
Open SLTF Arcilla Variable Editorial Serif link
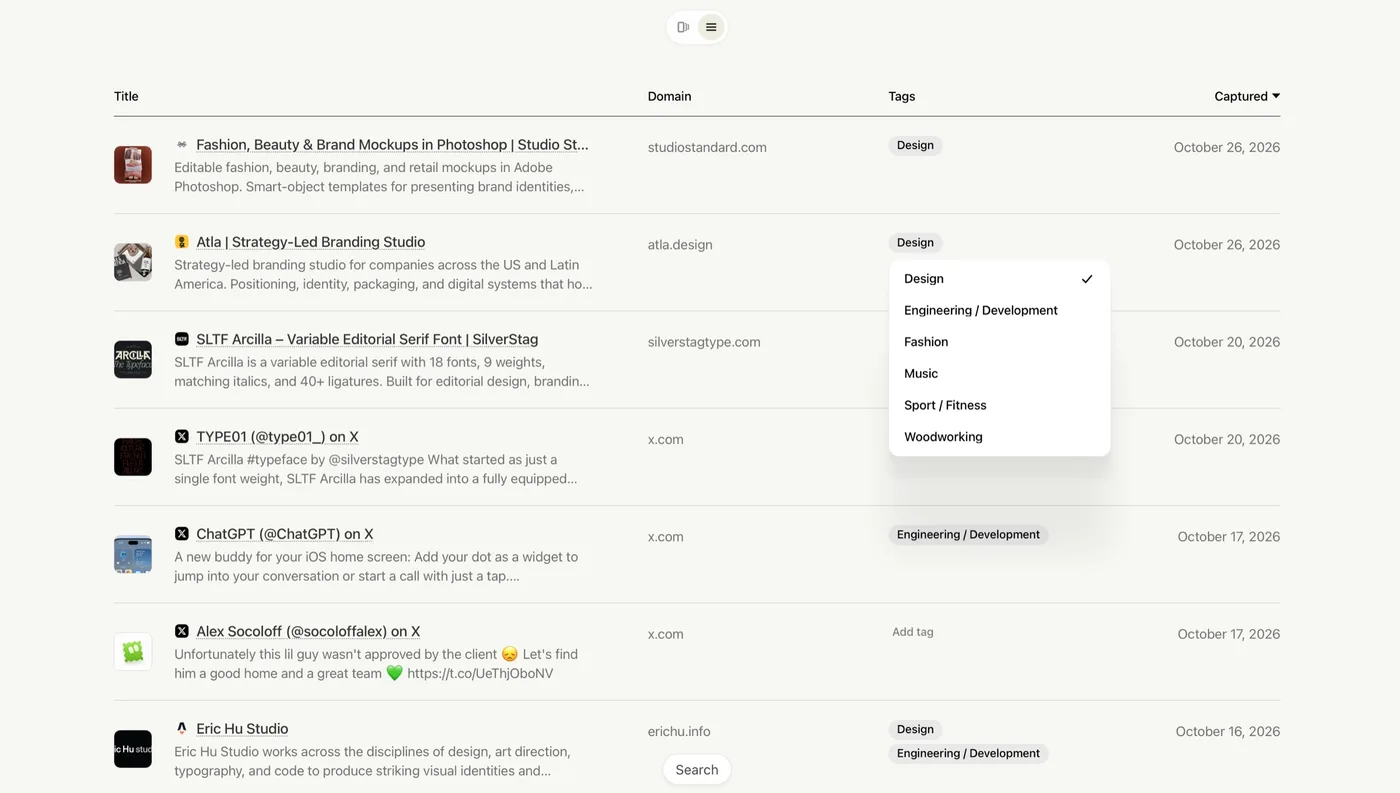click(x=367, y=339)
